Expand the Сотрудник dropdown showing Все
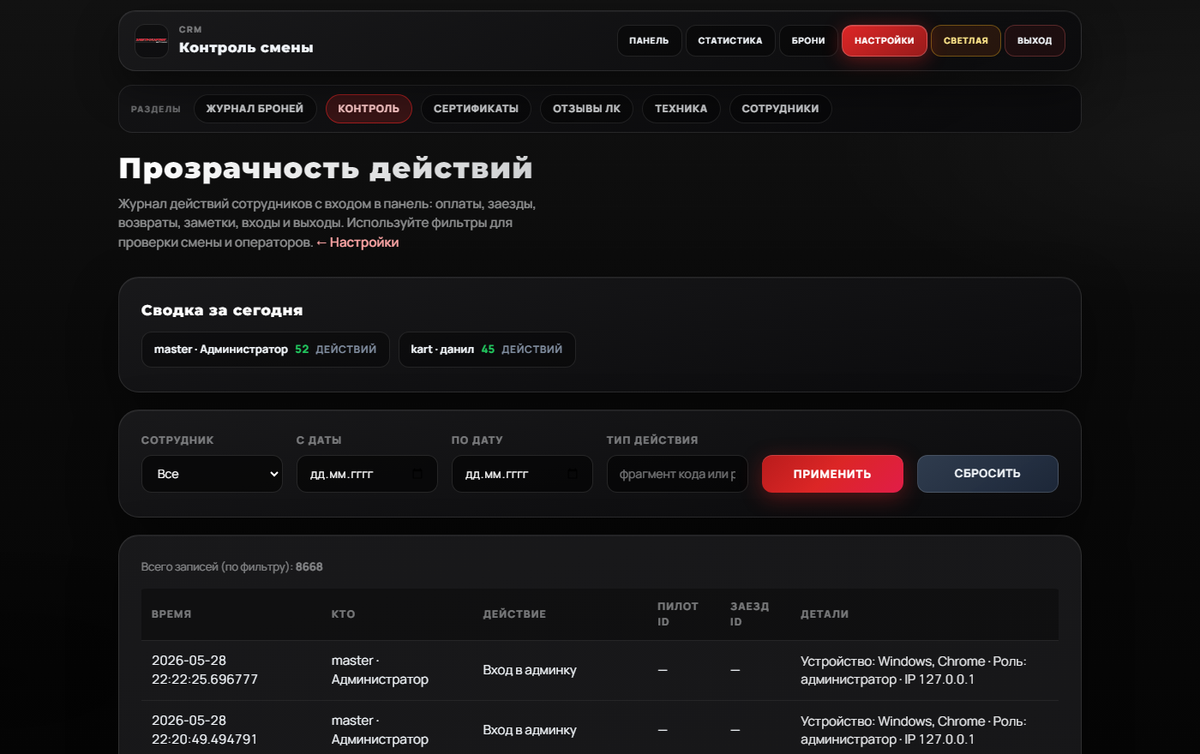The height and width of the screenshot is (754, 1200). 212,474
